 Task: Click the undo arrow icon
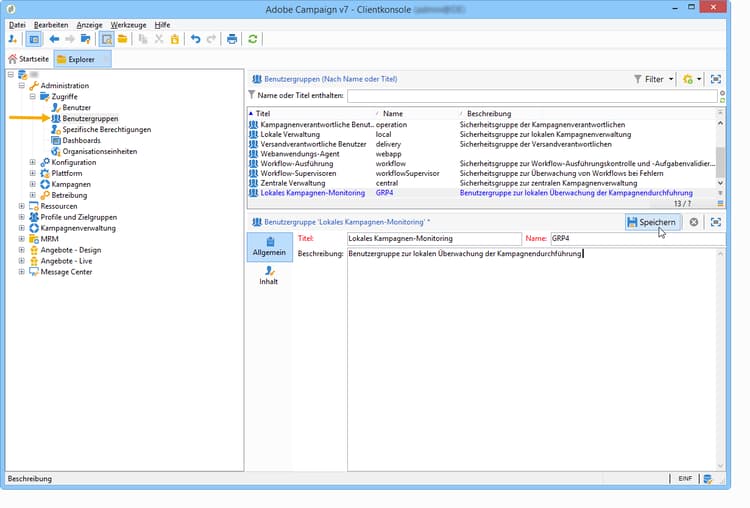(x=196, y=39)
